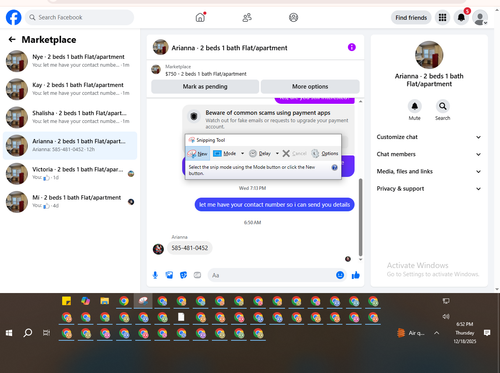Send a thumbs-up like

click(x=356, y=275)
